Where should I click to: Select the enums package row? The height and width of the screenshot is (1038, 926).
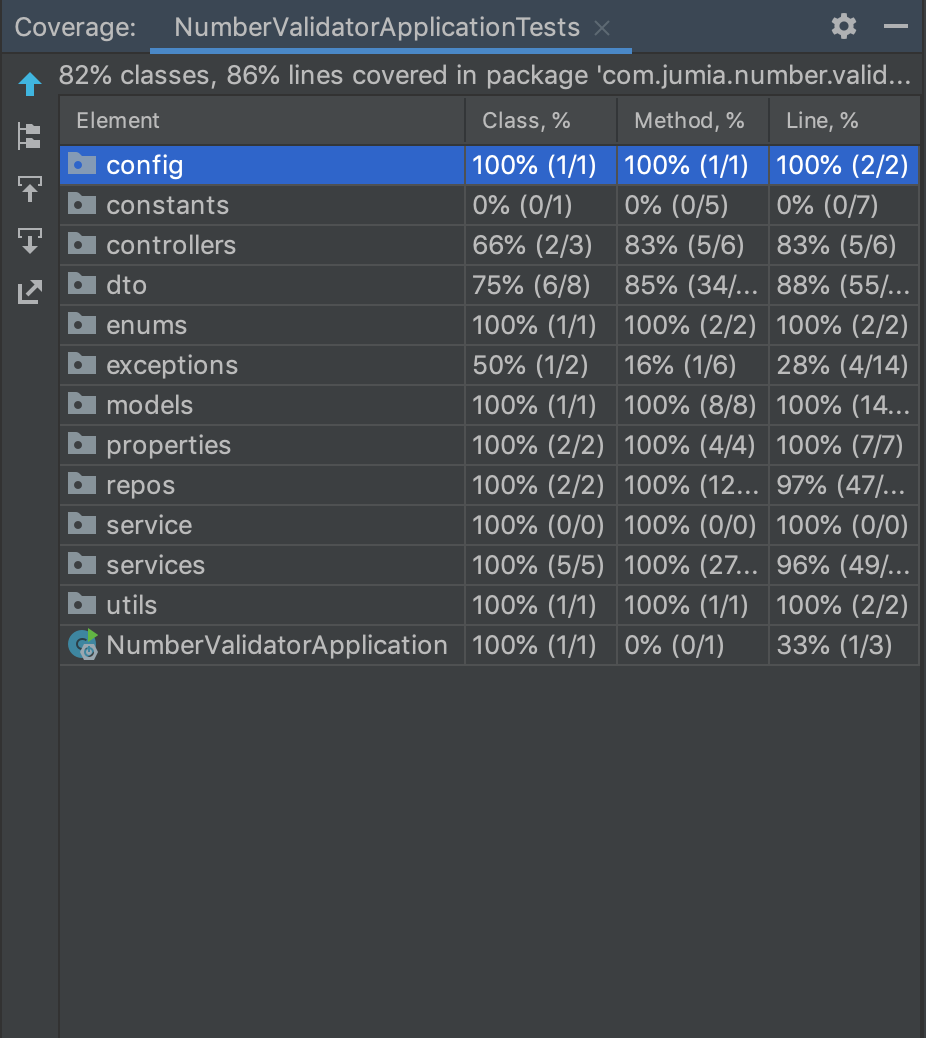489,325
